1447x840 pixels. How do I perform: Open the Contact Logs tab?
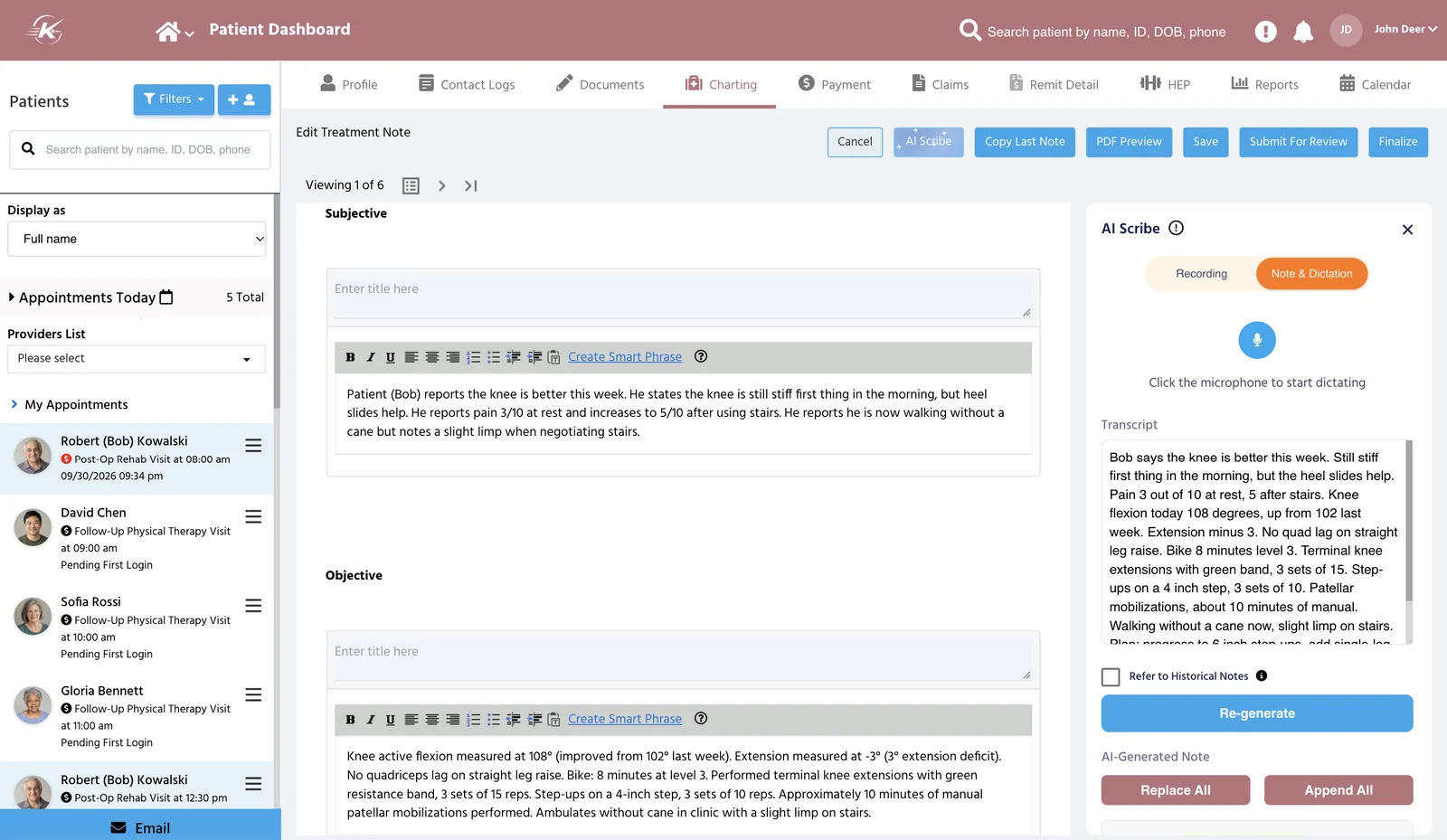[x=467, y=84]
